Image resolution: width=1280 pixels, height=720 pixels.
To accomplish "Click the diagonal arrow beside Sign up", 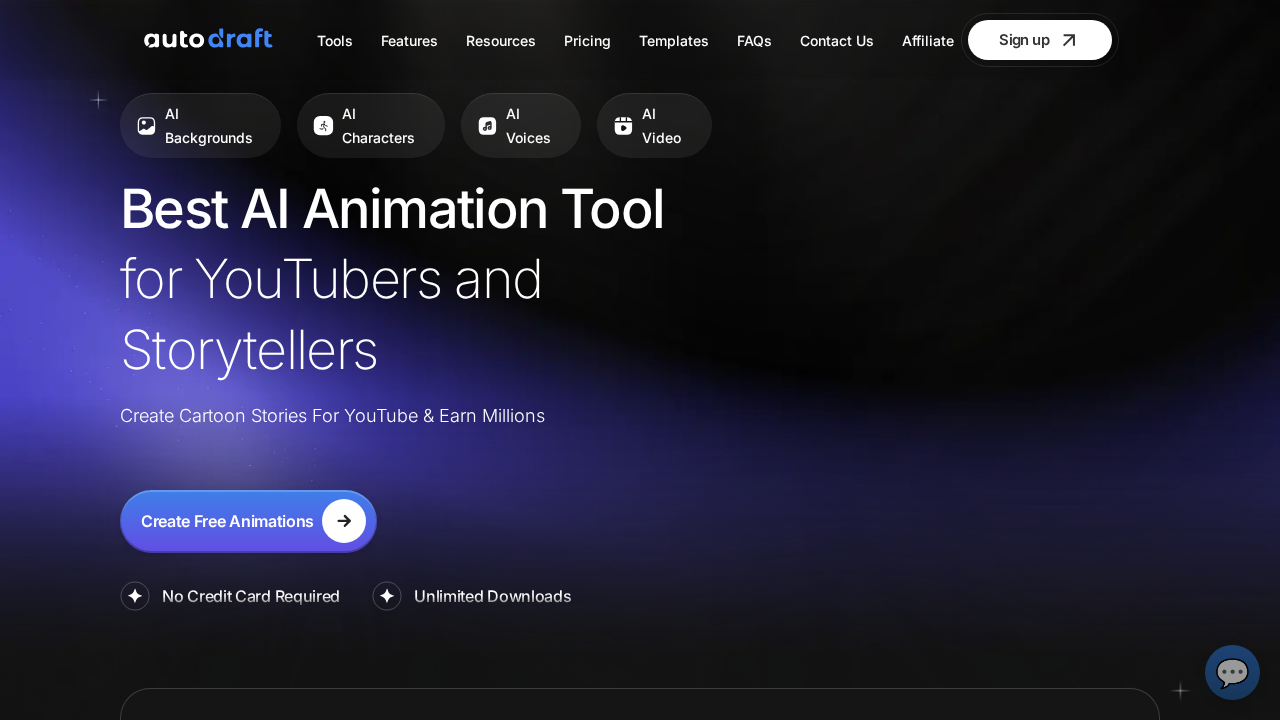I will coord(1069,40).
